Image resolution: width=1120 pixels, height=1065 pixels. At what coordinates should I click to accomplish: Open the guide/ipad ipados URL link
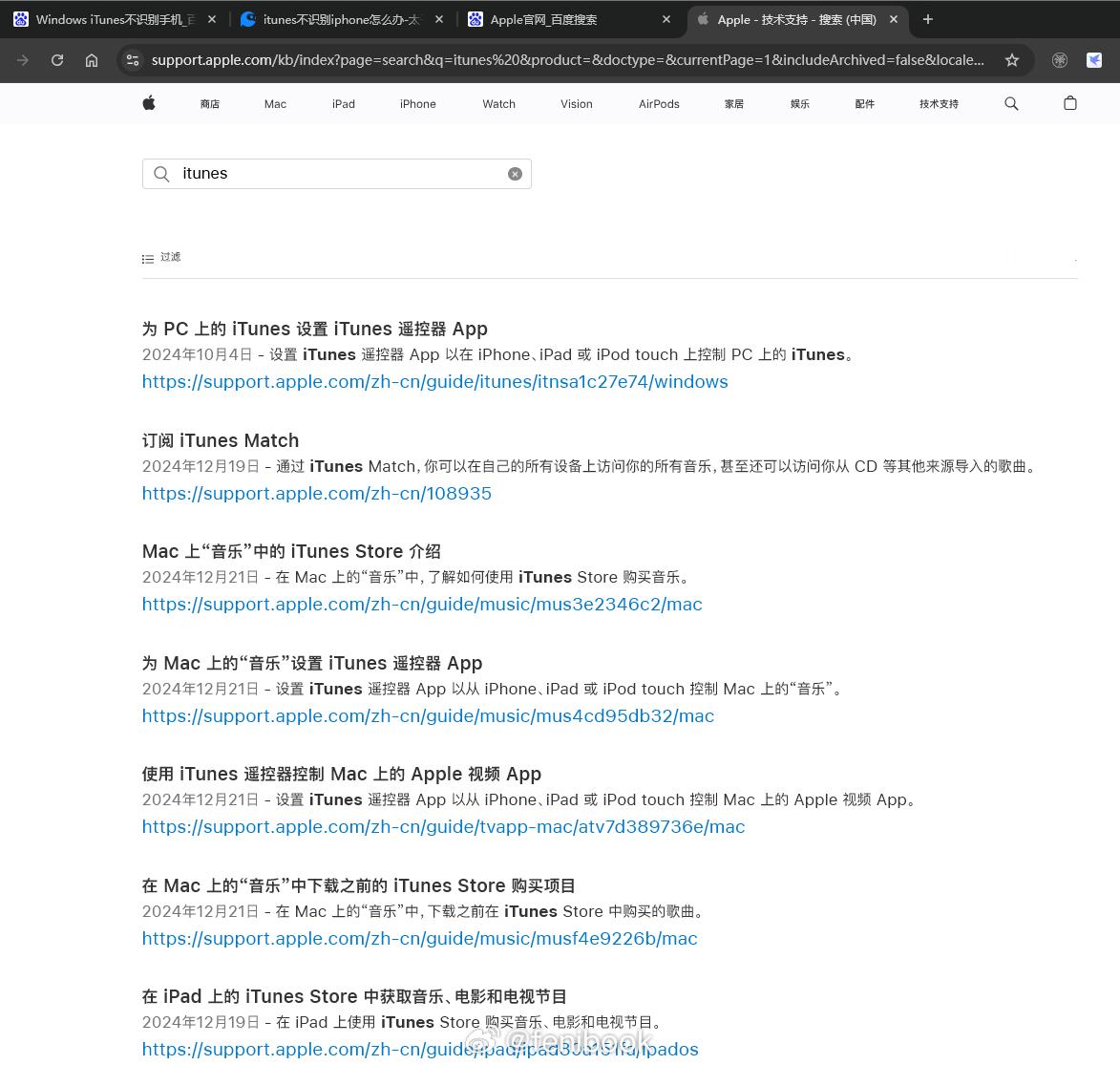(x=420, y=1050)
